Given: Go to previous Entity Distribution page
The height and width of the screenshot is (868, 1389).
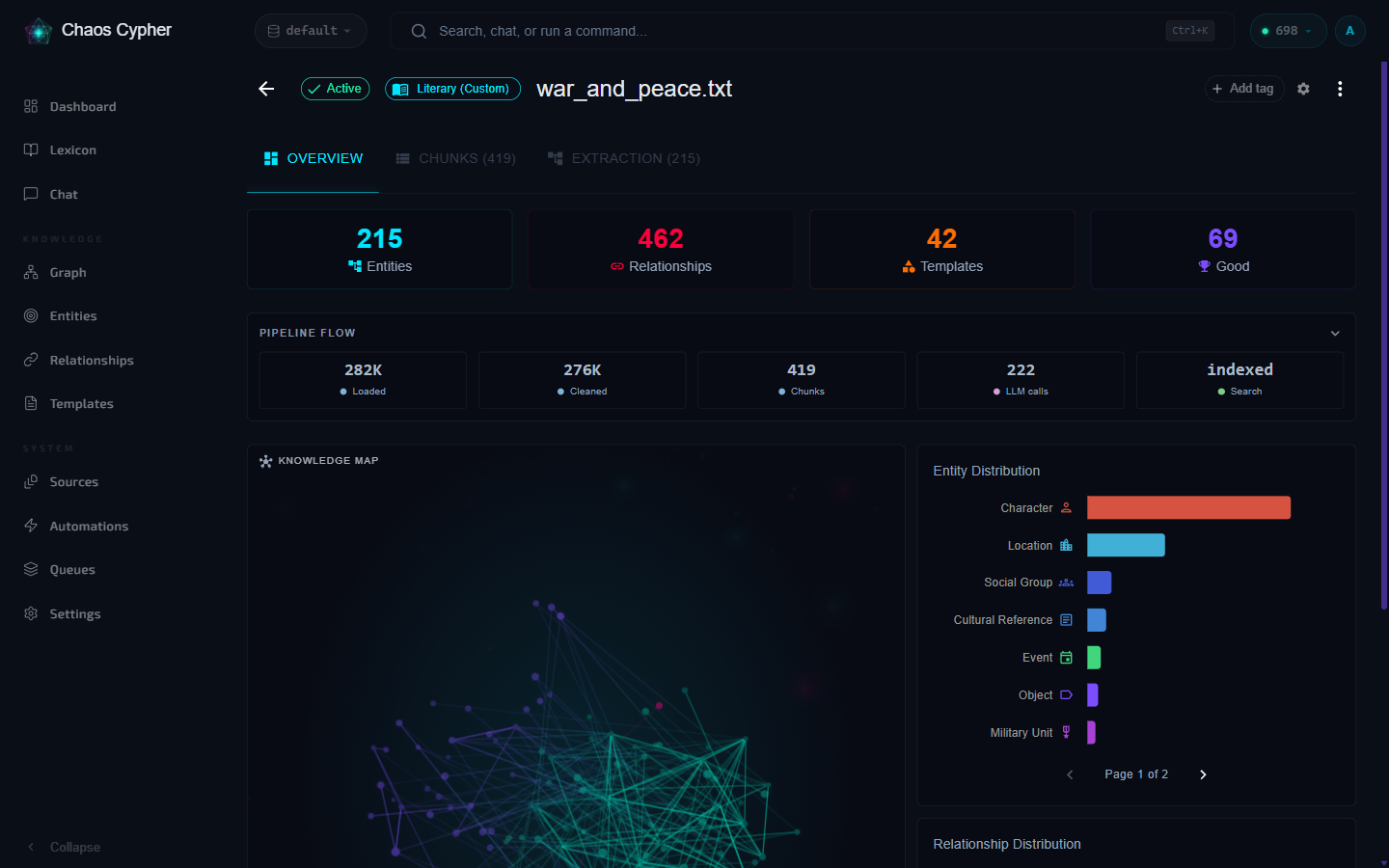Looking at the screenshot, I should (1070, 774).
